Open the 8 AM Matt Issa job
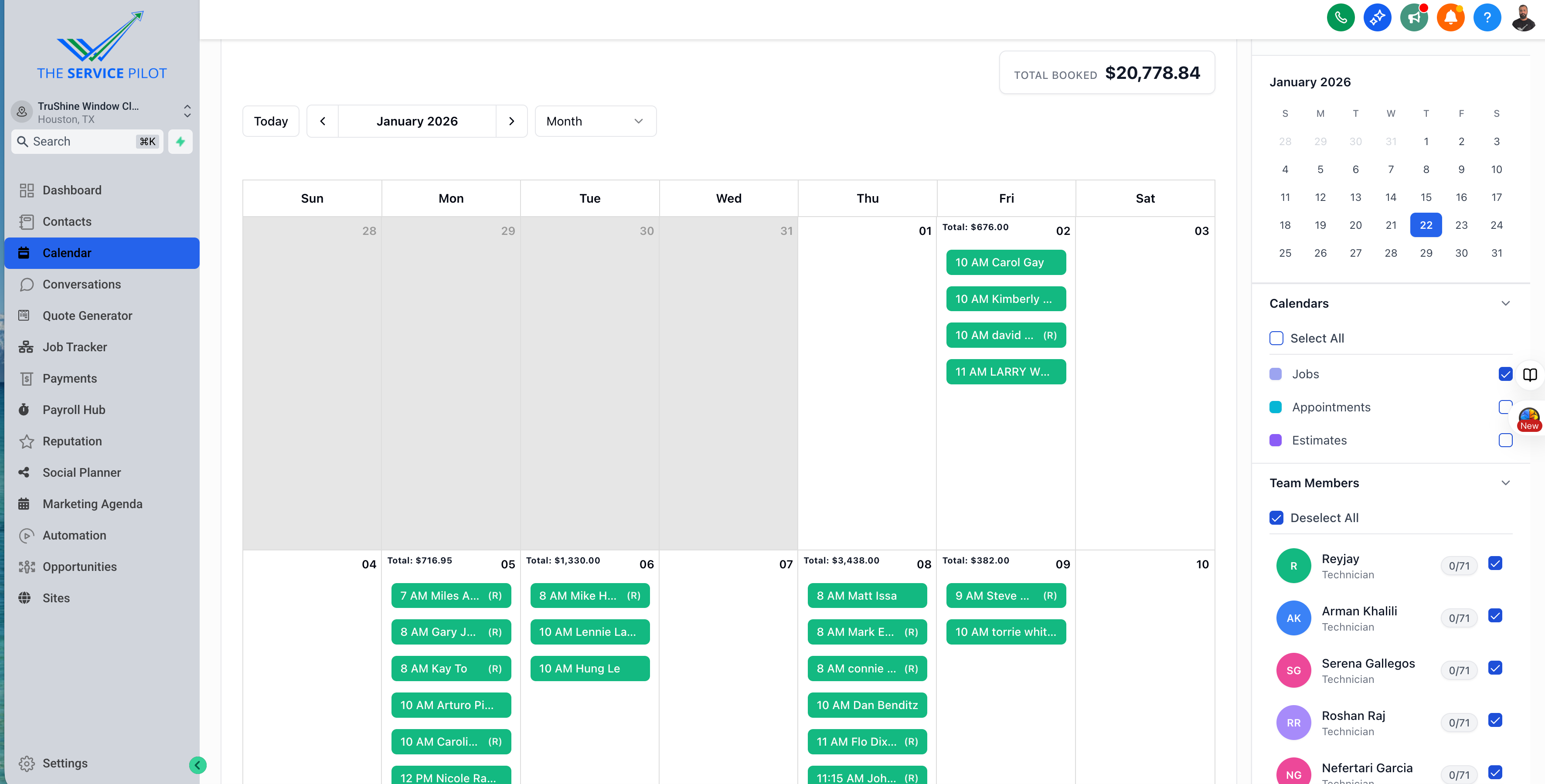Image resolution: width=1545 pixels, height=784 pixels. [867, 597]
